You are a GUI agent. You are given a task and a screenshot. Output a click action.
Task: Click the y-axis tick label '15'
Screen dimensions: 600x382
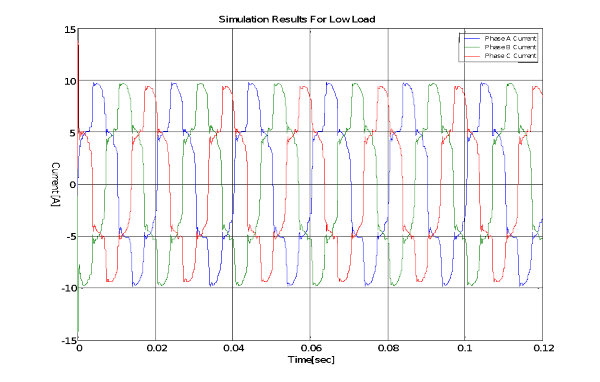pos(70,30)
